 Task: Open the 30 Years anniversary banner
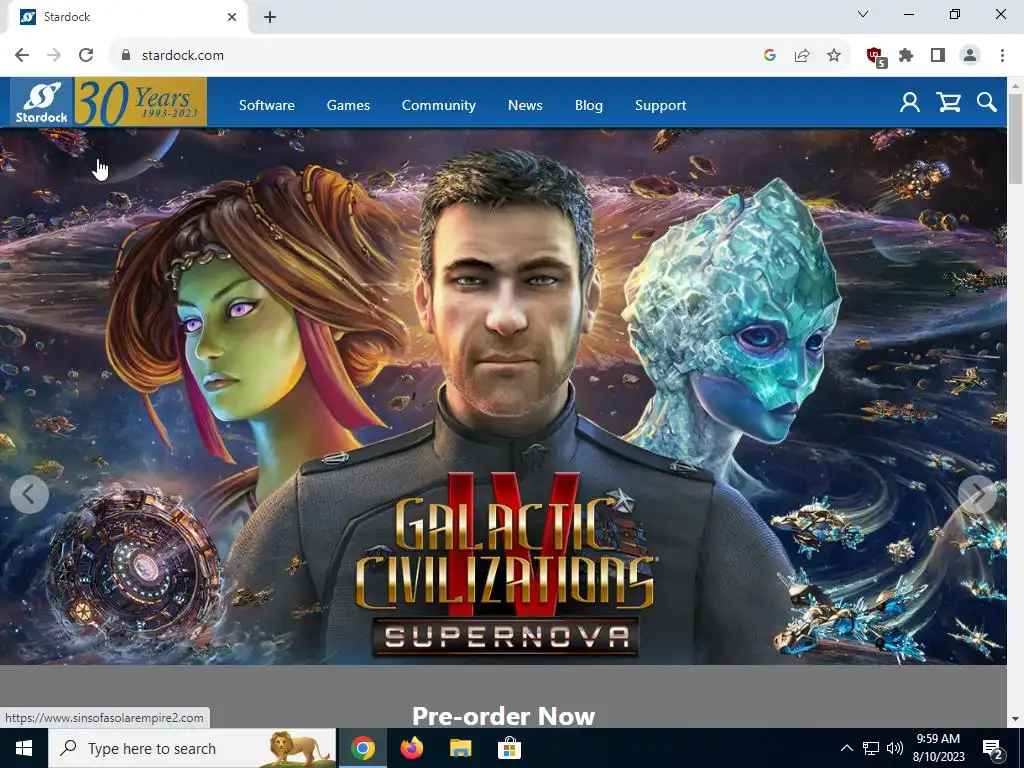pyautogui.click(x=140, y=102)
